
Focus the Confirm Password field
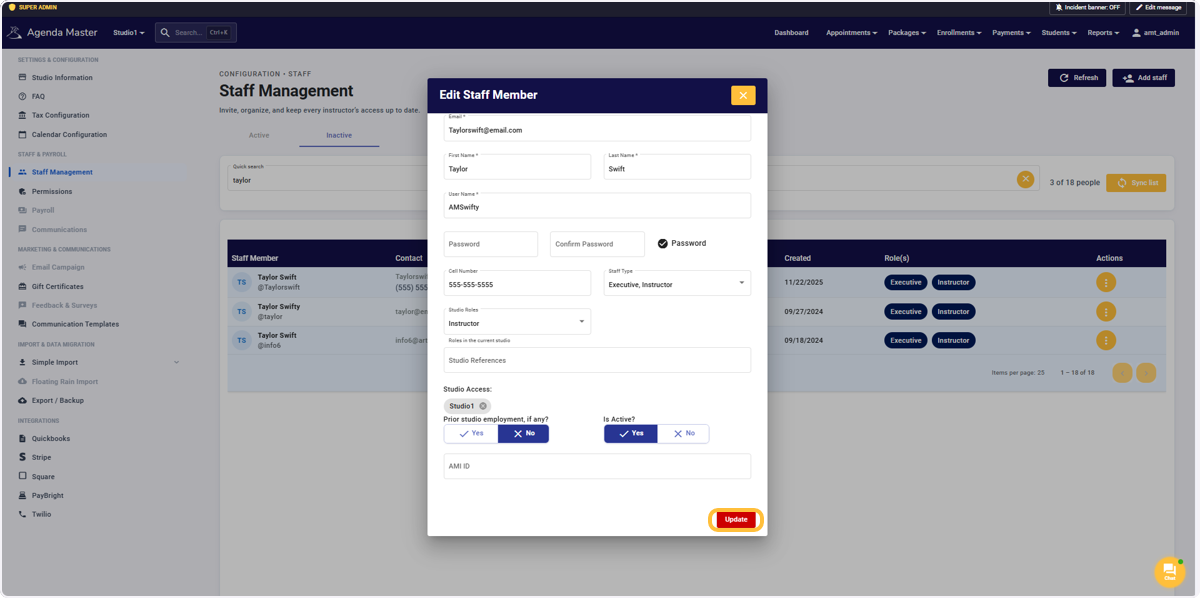[597, 244]
